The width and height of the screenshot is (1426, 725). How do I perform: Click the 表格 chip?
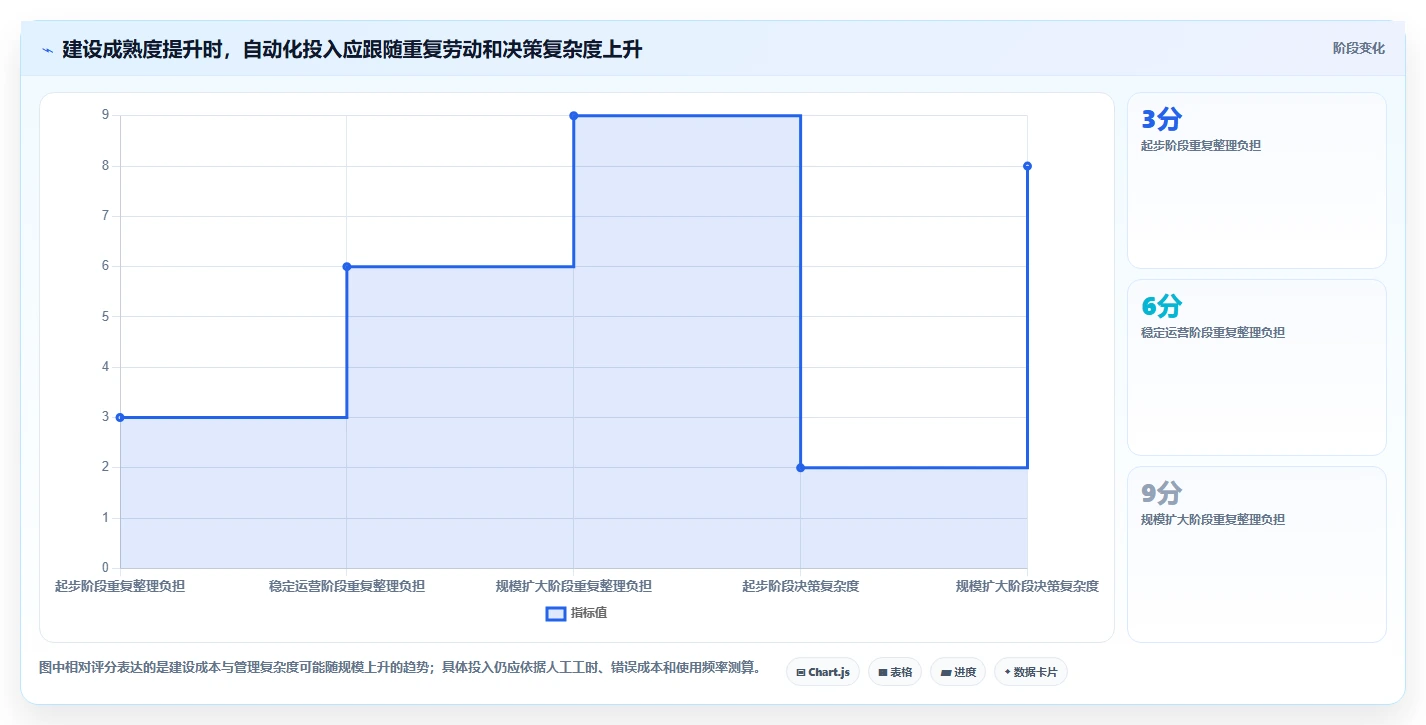pyautogui.click(x=895, y=672)
